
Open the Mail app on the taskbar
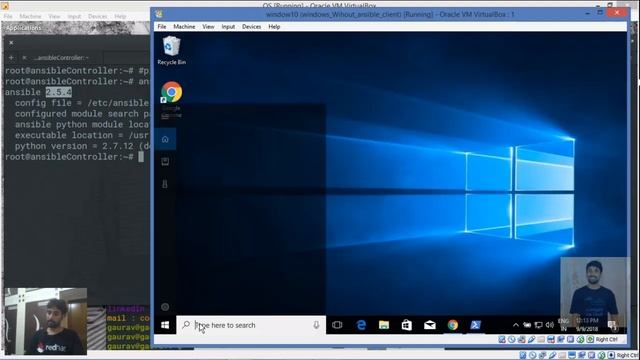(429, 325)
